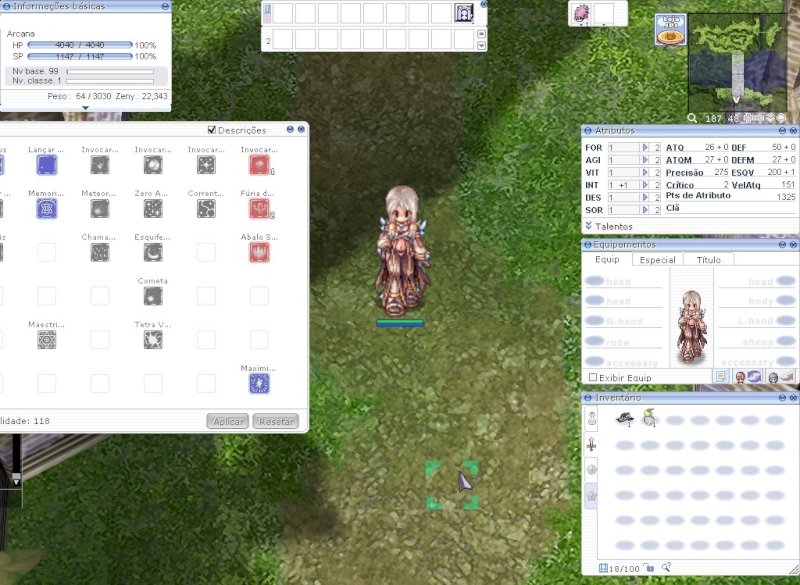Image resolution: width=800 pixels, height=585 pixels.
Task: Toggle the Descrições checkbox
Action: point(212,130)
